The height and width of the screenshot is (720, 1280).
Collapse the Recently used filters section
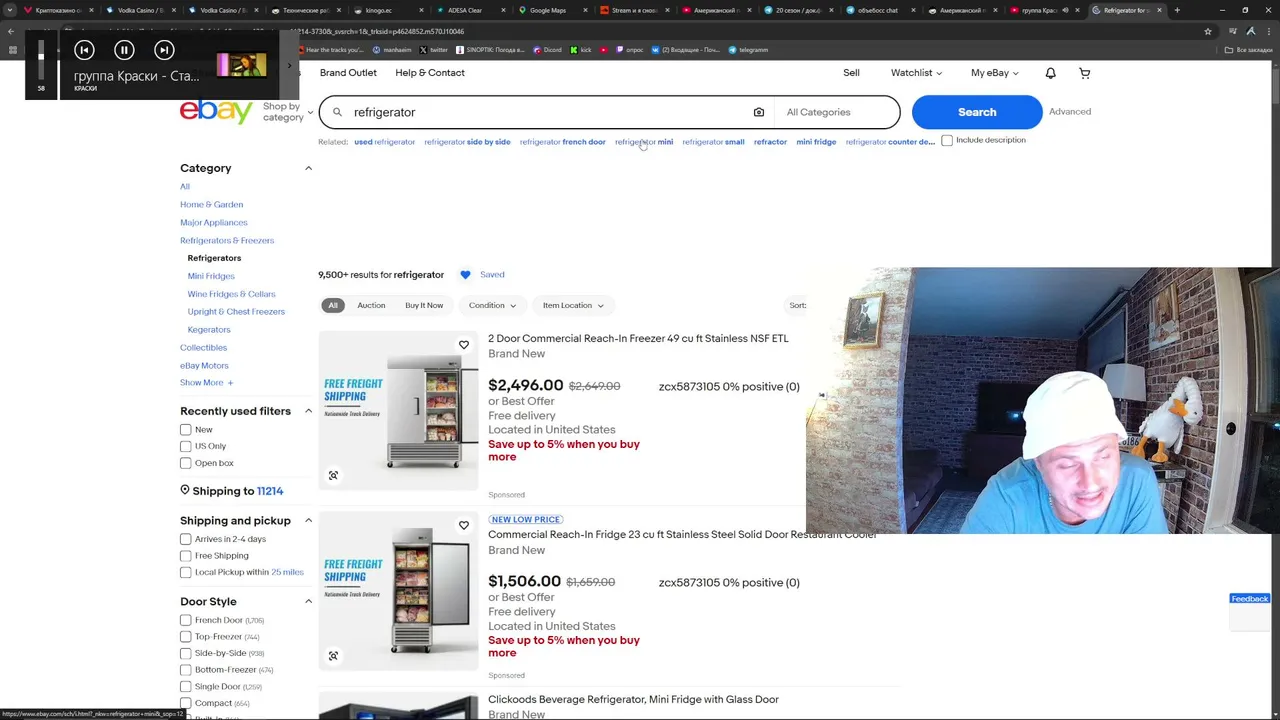308,411
